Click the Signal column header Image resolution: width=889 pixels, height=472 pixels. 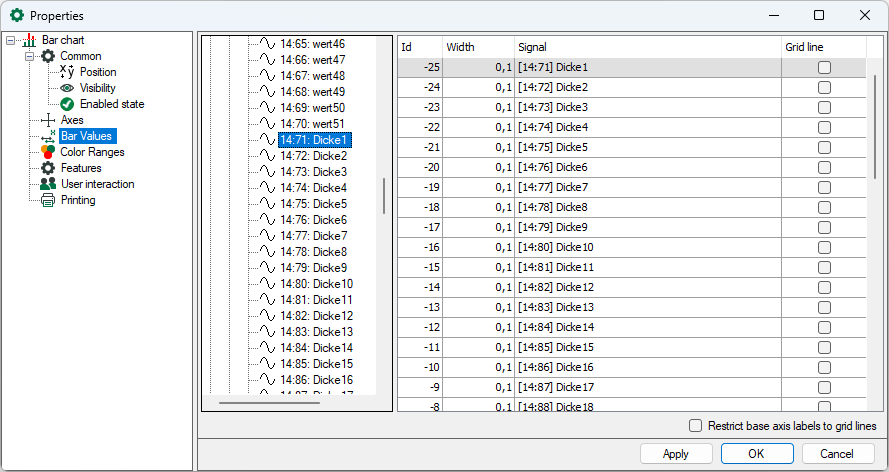[647, 48]
